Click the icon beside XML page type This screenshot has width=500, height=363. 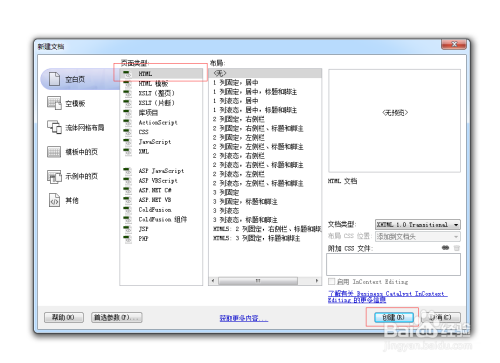pos(127,151)
